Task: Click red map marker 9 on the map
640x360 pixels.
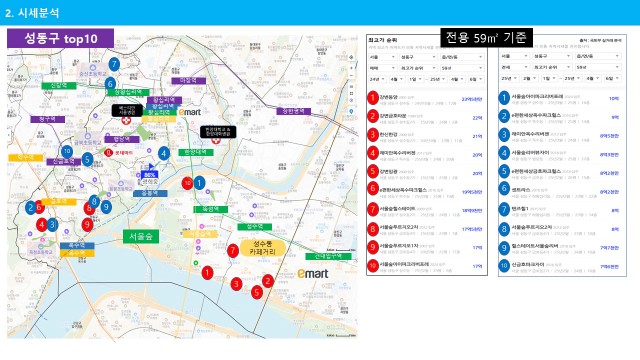Action: pyautogui.click(x=87, y=224)
